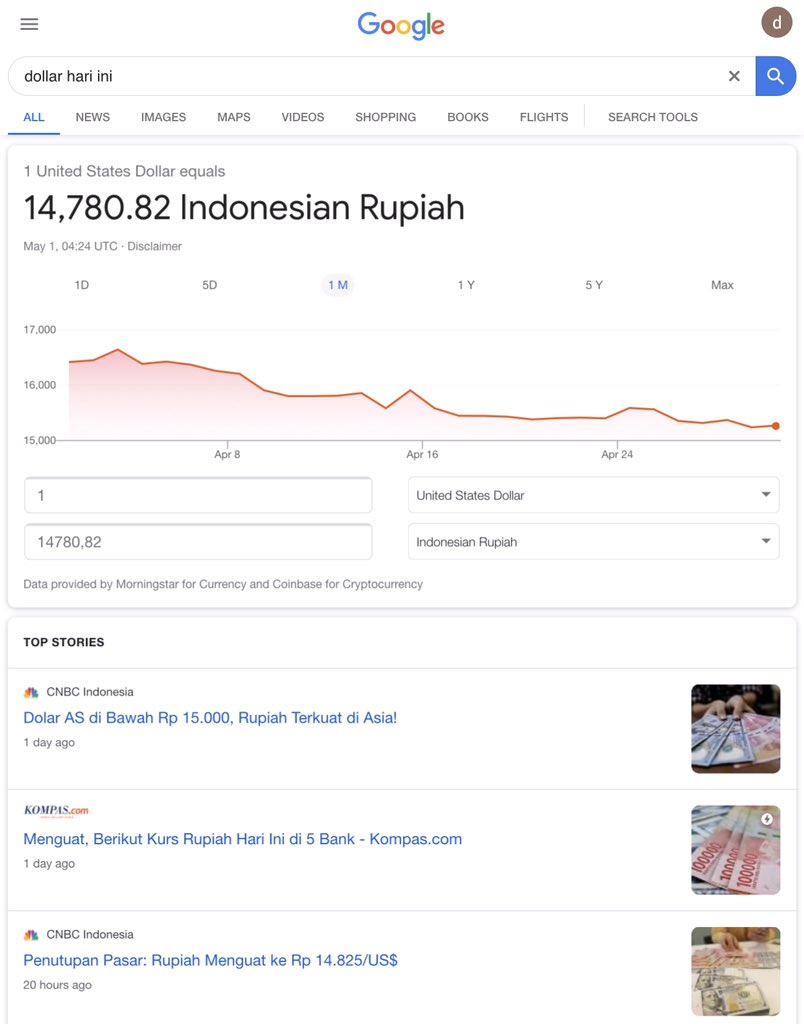
Task: Click the amount field containing 14780,82
Action: coord(199,541)
